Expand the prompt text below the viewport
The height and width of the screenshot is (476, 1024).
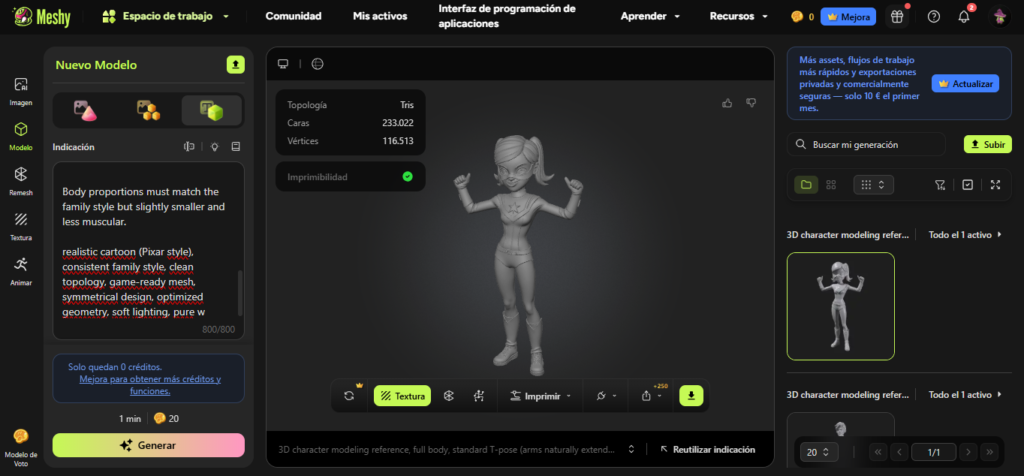coord(631,449)
